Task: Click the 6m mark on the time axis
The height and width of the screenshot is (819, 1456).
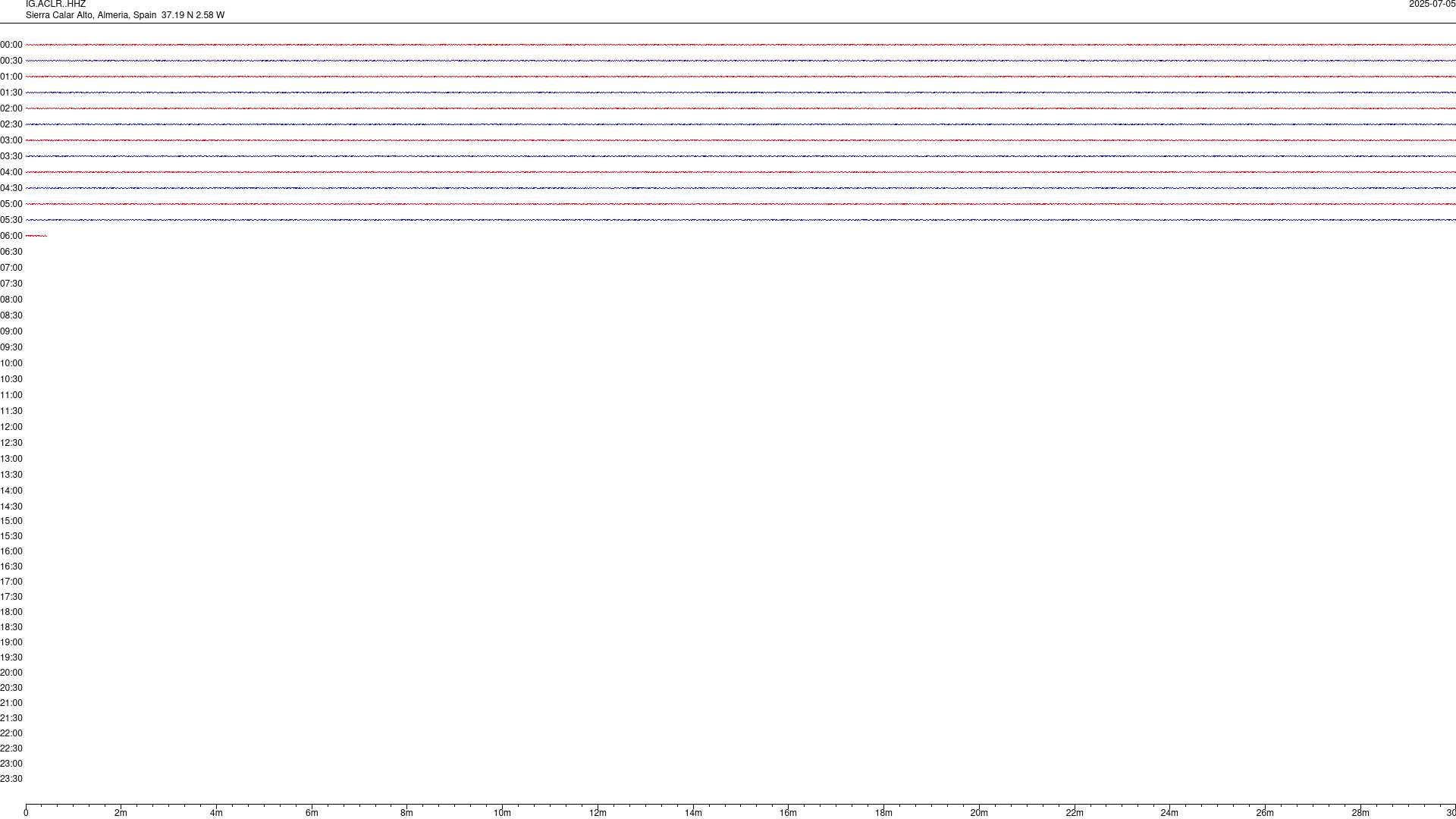Action: pyautogui.click(x=312, y=813)
